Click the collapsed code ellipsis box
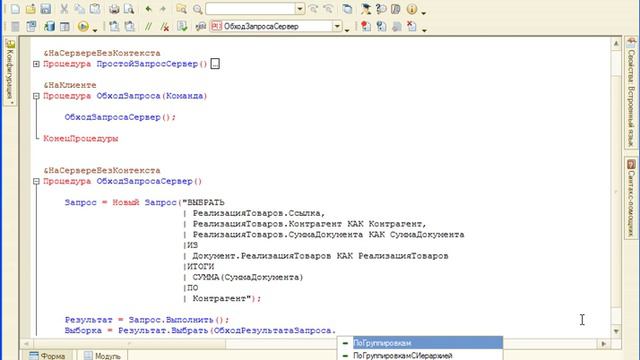This screenshot has width=640, height=360. coord(215,64)
